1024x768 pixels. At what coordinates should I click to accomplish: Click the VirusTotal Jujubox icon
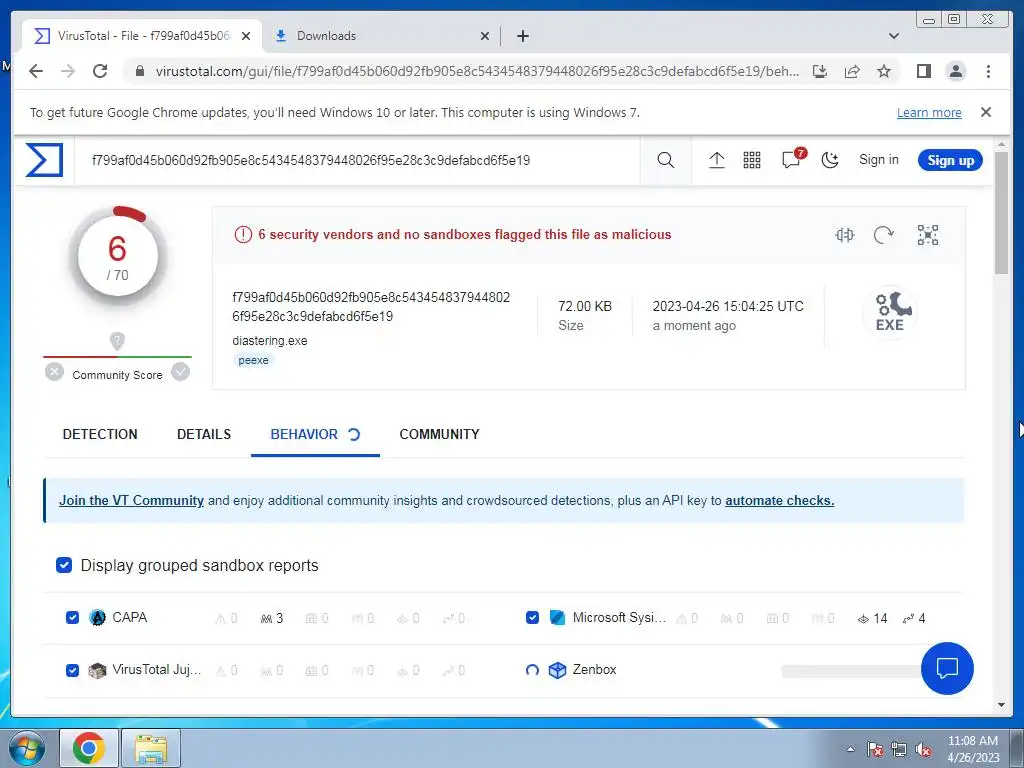click(97, 670)
